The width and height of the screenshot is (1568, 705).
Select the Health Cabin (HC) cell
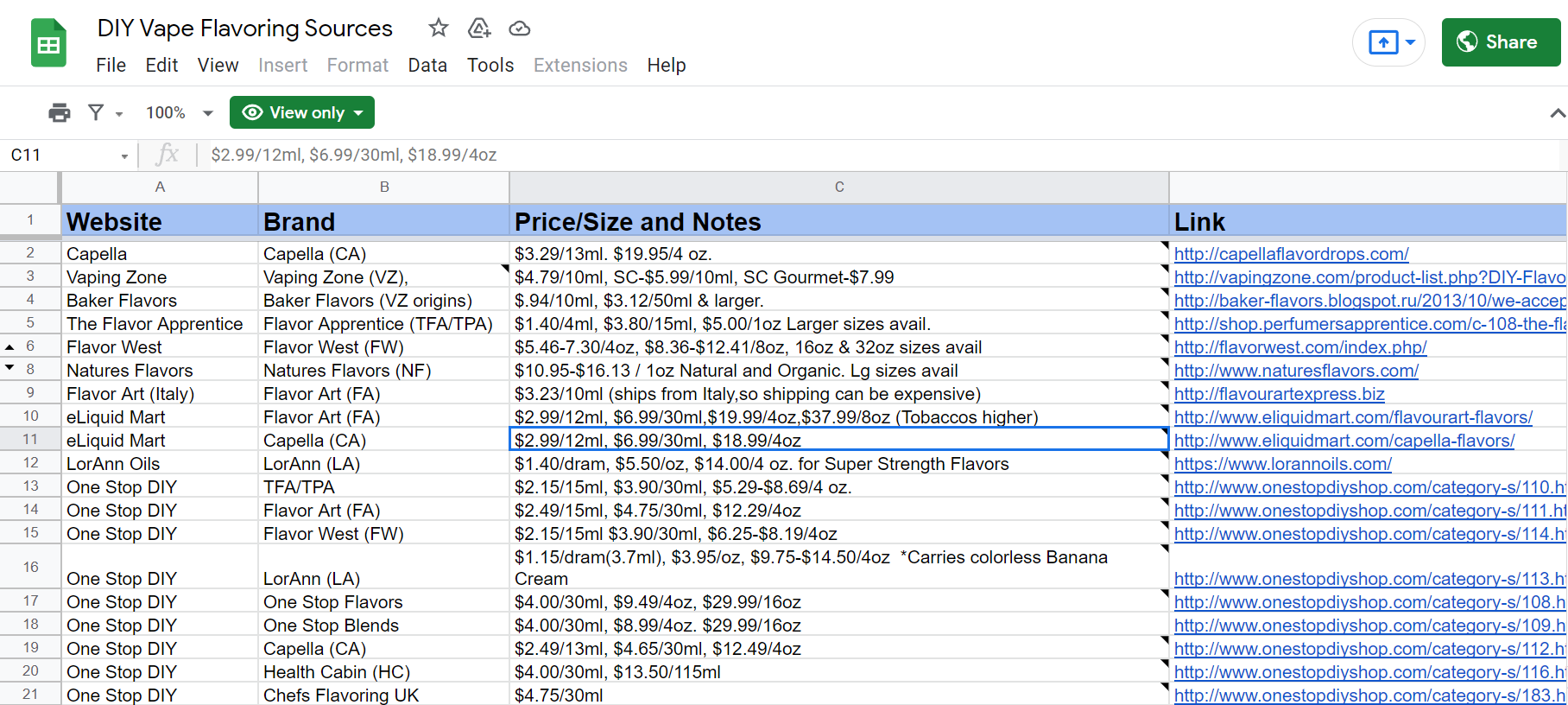pyautogui.click(x=384, y=672)
